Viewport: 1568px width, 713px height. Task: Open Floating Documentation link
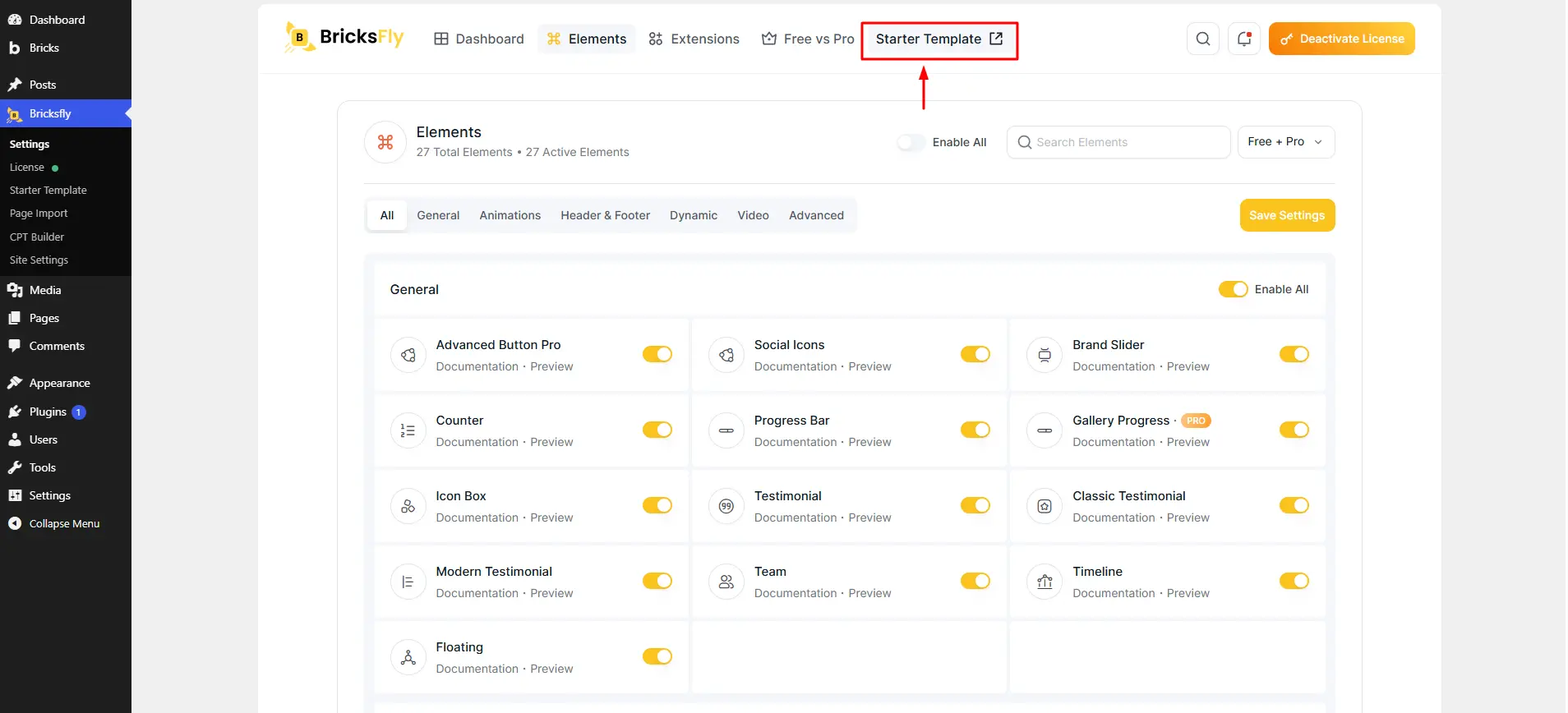477,669
